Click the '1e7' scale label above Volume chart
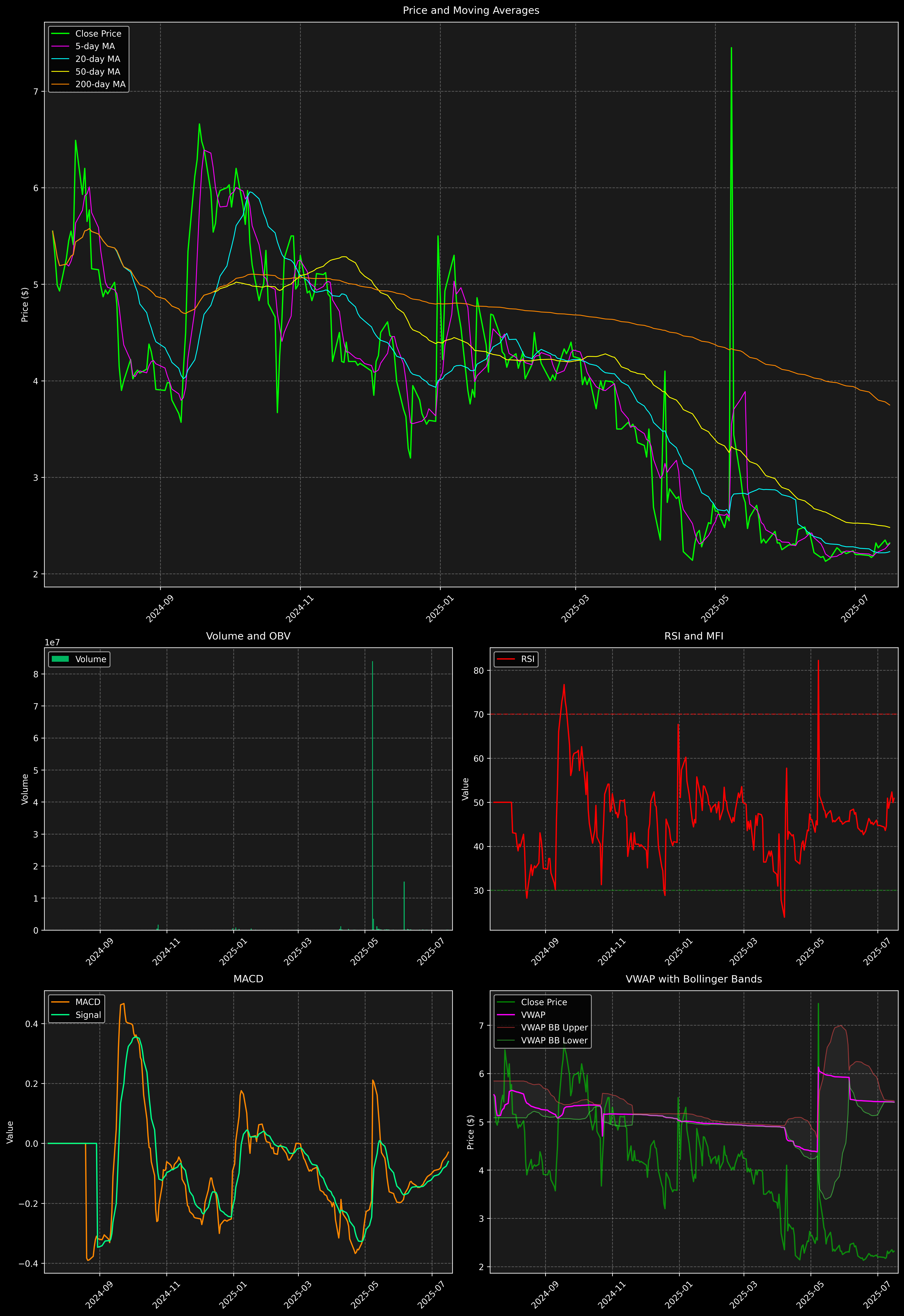Image resolution: width=904 pixels, height=1316 pixels. (52, 643)
